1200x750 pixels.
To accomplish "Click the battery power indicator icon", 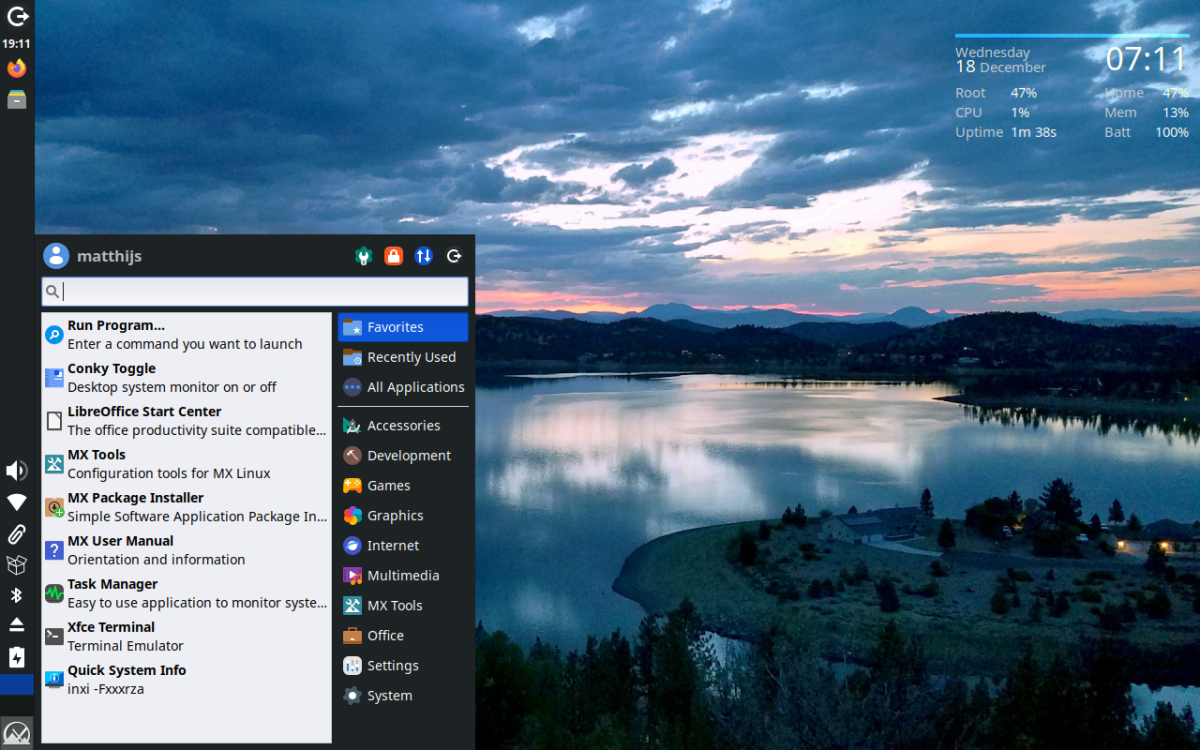I will 17,657.
